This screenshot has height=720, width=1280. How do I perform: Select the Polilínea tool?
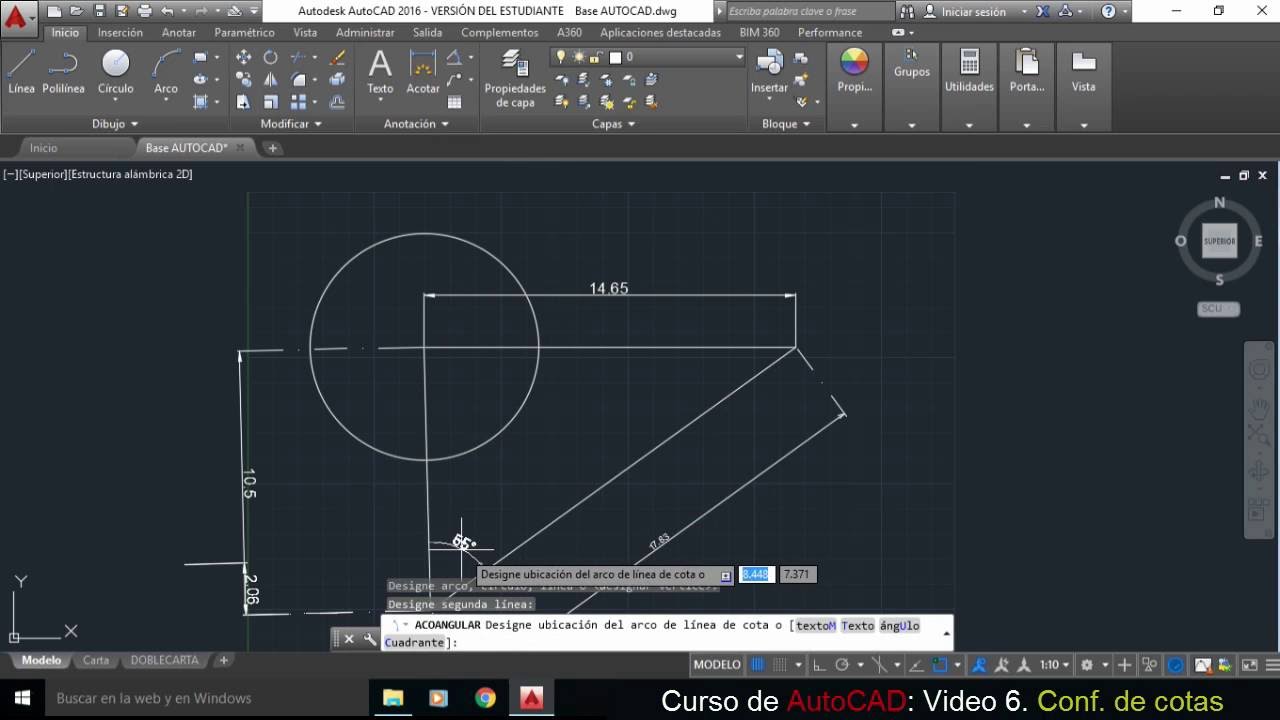(63, 70)
